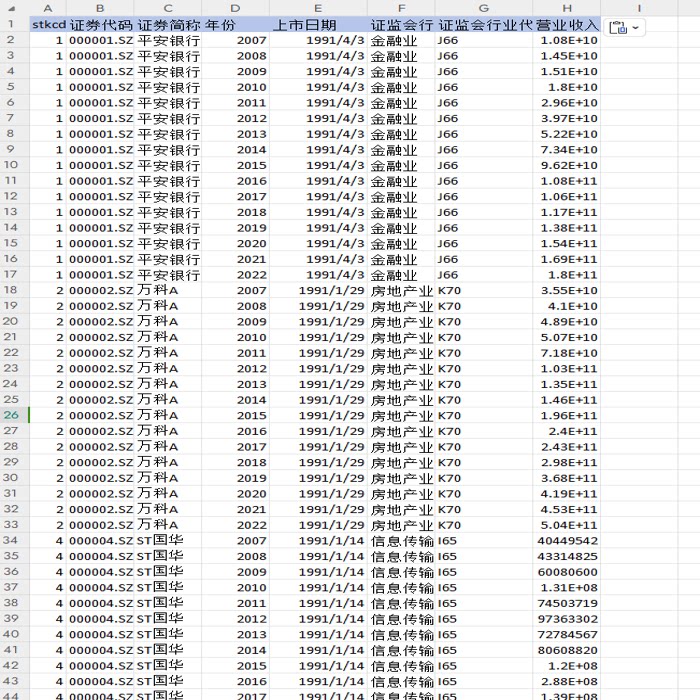The width and height of the screenshot is (700, 700).
Task: Select K70 code in row 26
Action: tap(483, 415)
